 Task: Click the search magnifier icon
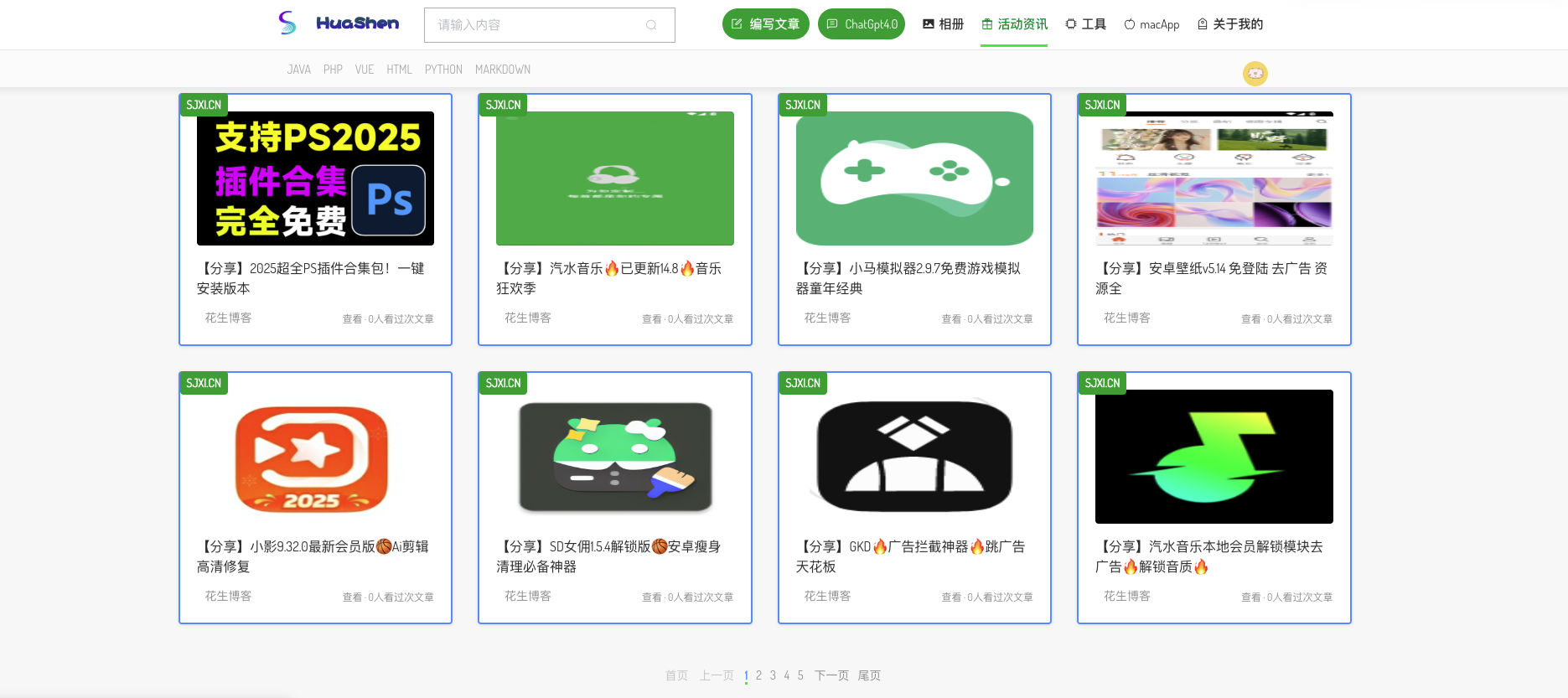pyautogui.click(x=651, y=25)
